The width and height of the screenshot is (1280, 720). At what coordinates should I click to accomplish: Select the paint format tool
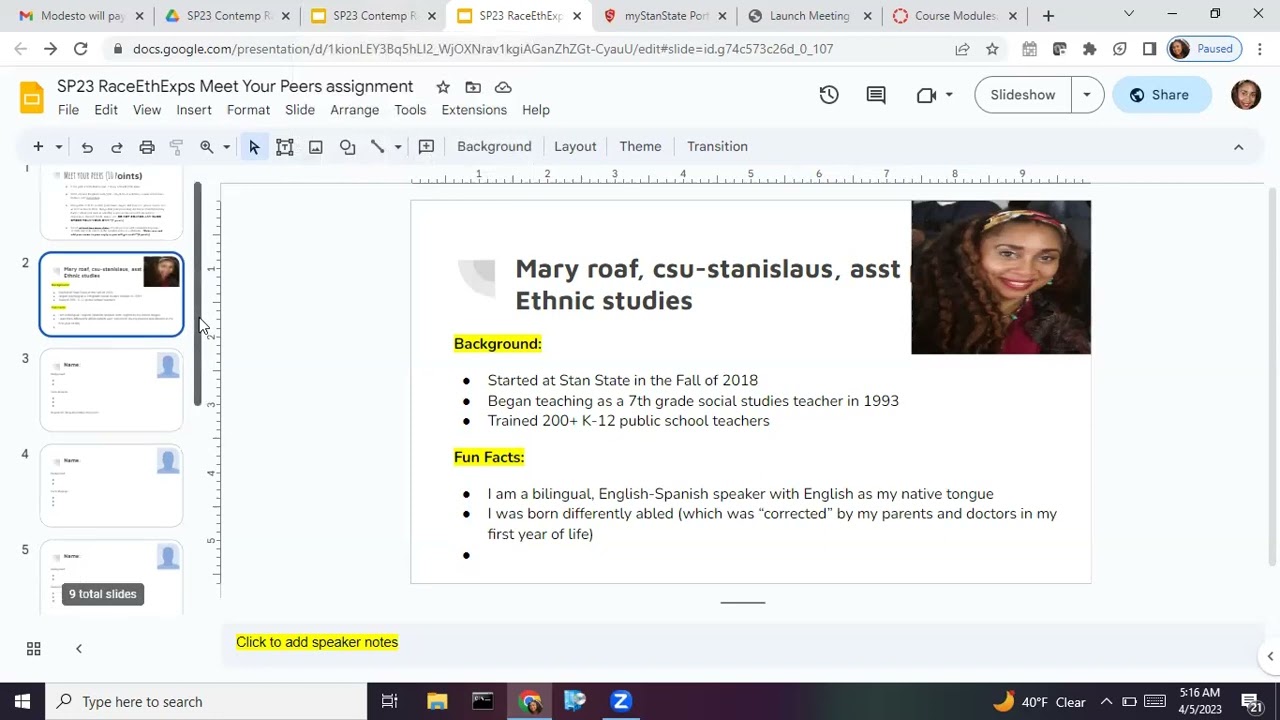point(177,147)
